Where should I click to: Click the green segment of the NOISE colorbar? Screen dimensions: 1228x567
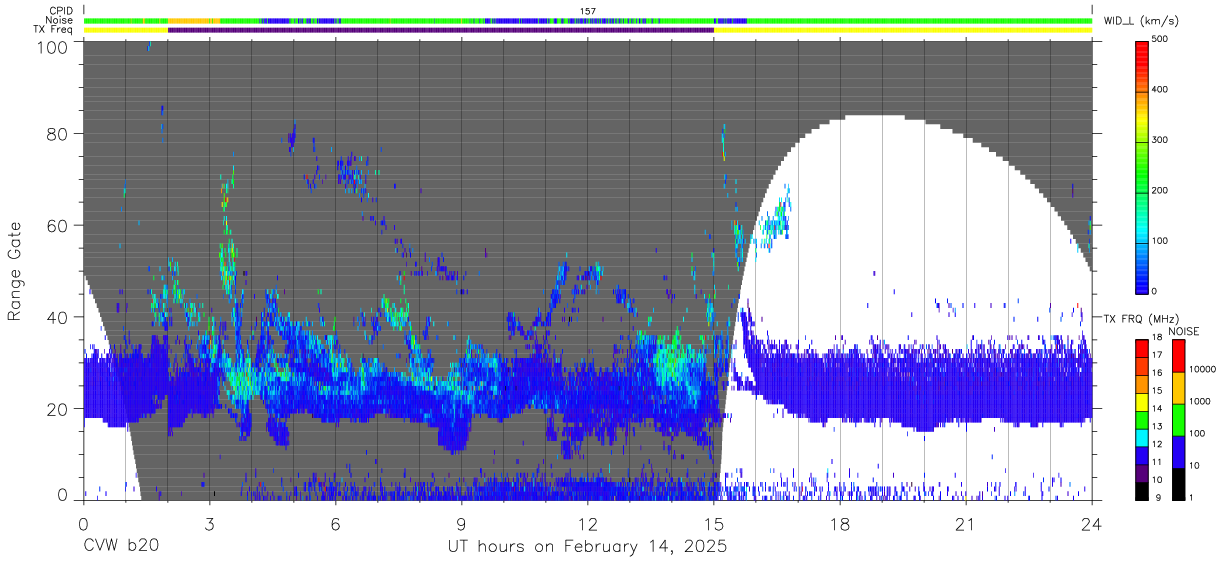[1179, 420]
